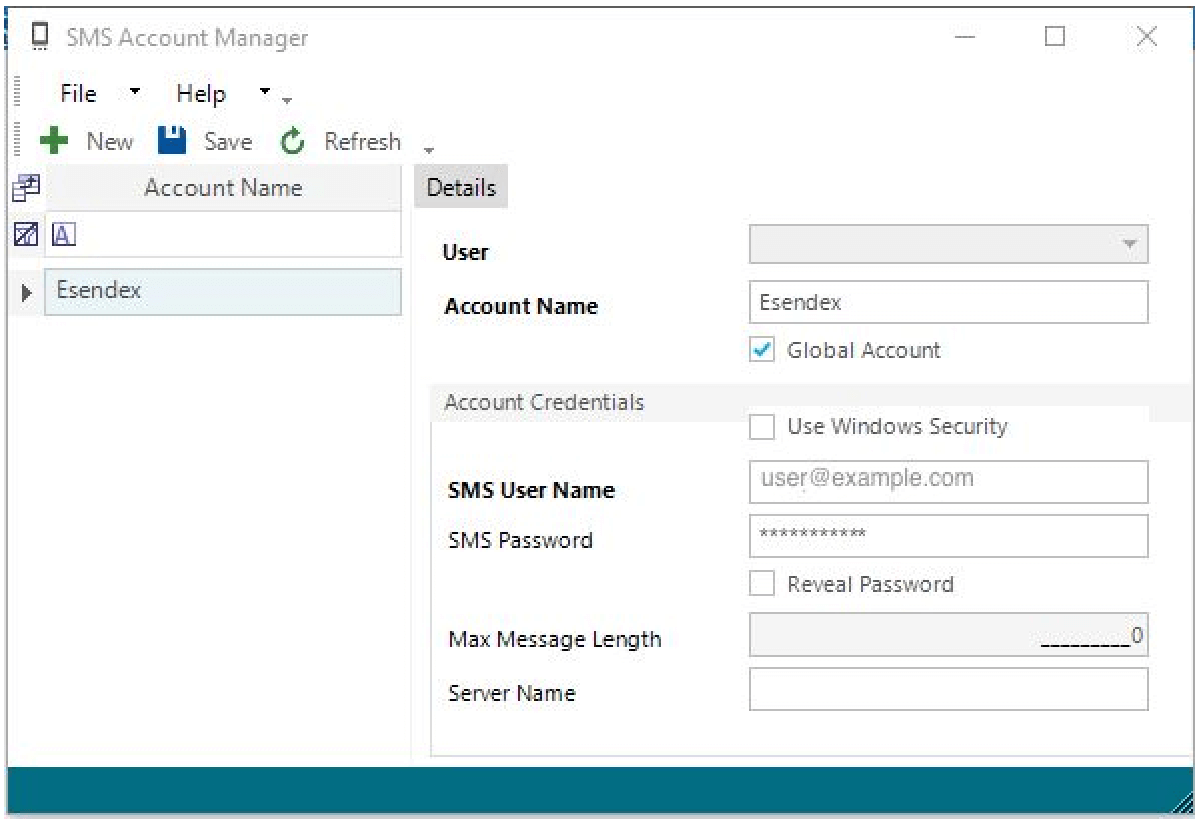Open the User dropdown list
The image size is (1195, 821).
tap(1131, 243)
